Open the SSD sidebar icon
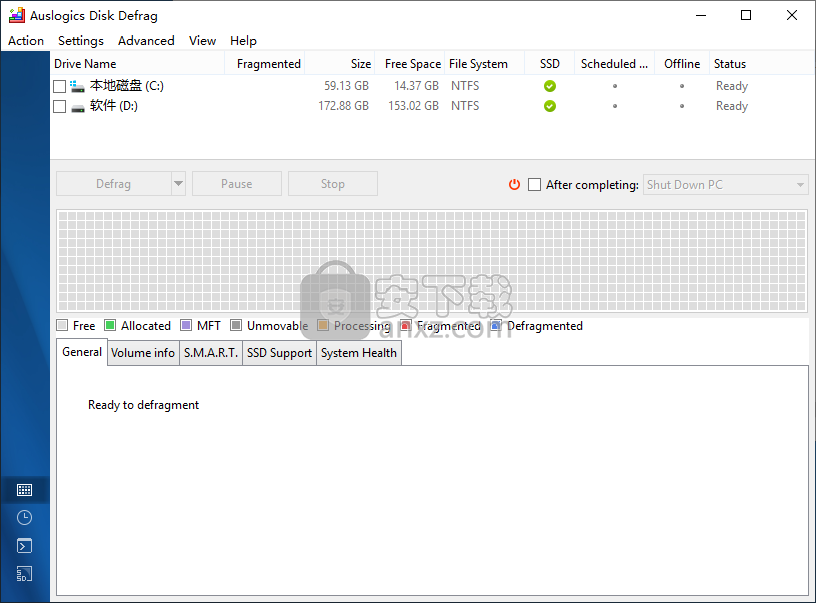Viewport: 816px width, 603px height. tap(24, 574)
